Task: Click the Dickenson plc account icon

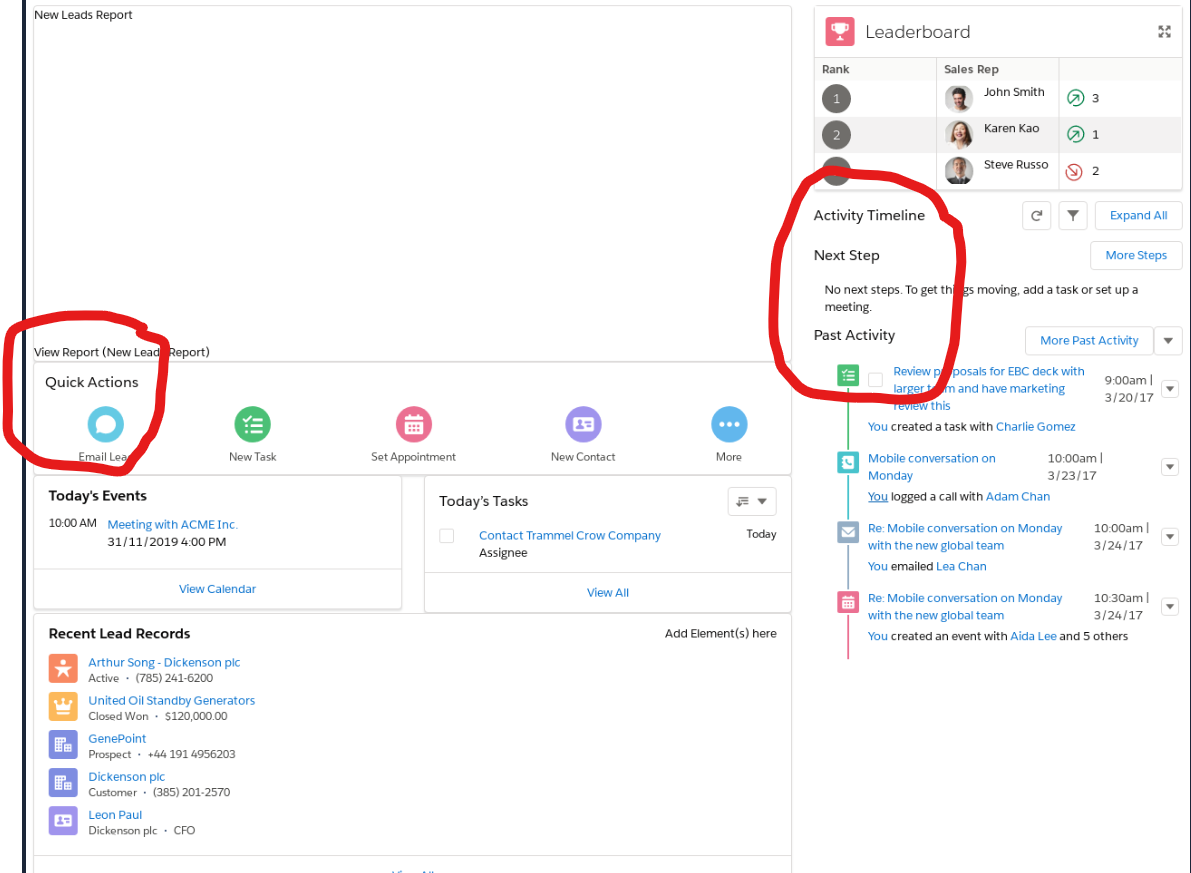Action: point(63,783)
